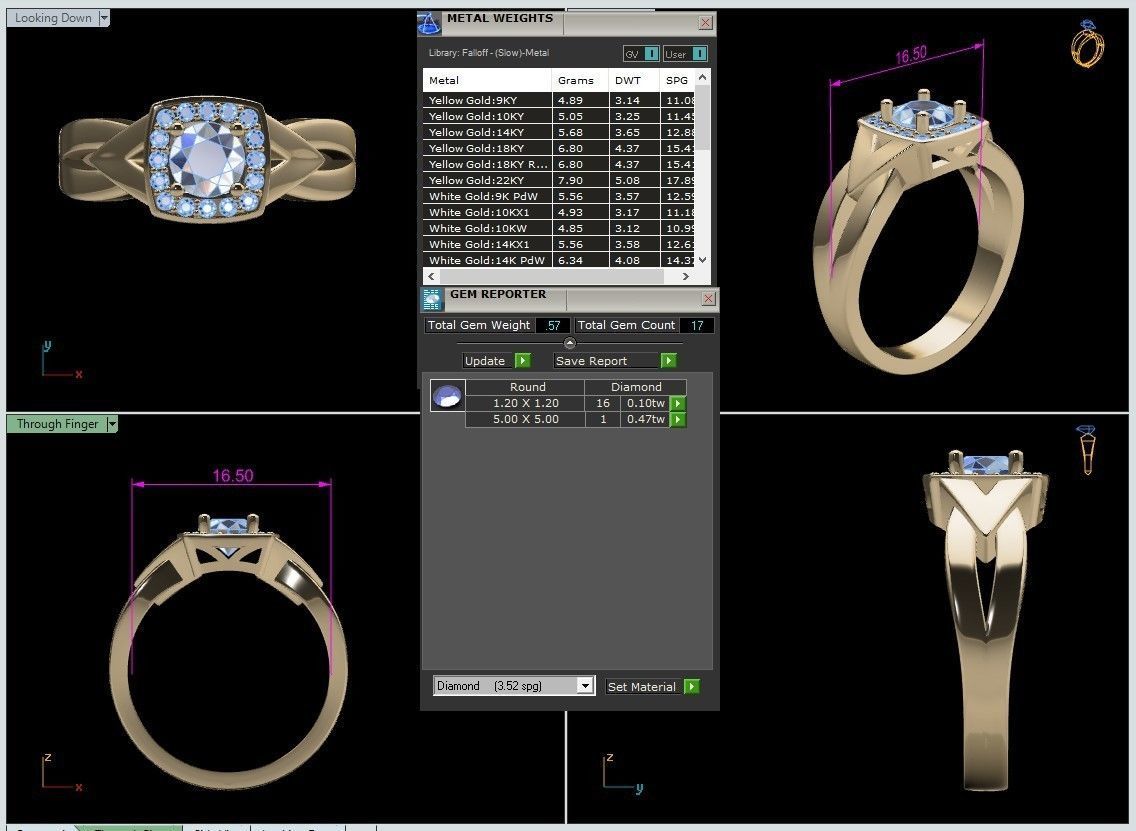Close the Metal Weights panel
The height and width of the screenshot is (831, 1136).
705,22
